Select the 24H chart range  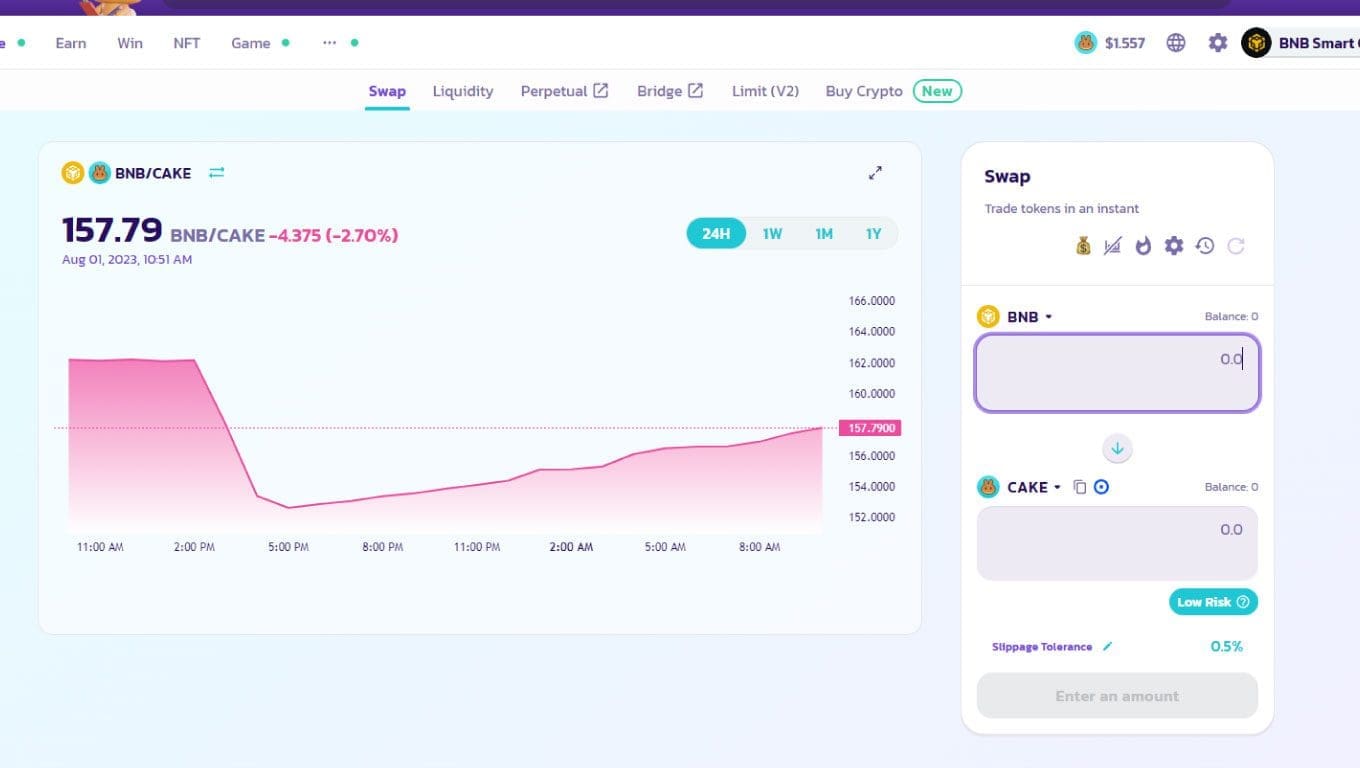pyautogui.click(x=716, y=234)
